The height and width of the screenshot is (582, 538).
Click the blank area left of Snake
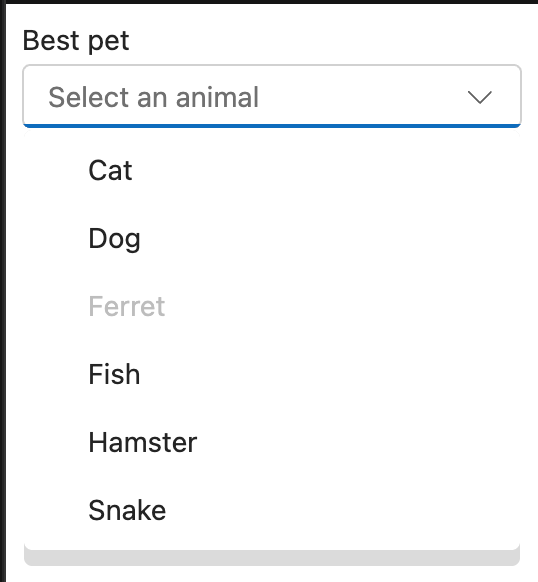[x=56, y=510]
